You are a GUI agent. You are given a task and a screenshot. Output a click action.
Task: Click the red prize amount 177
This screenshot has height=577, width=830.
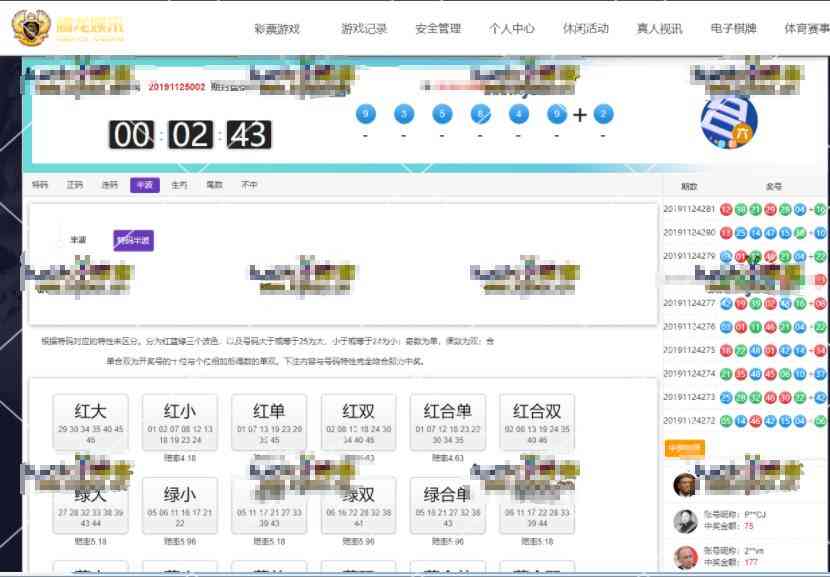pos(751,562)
